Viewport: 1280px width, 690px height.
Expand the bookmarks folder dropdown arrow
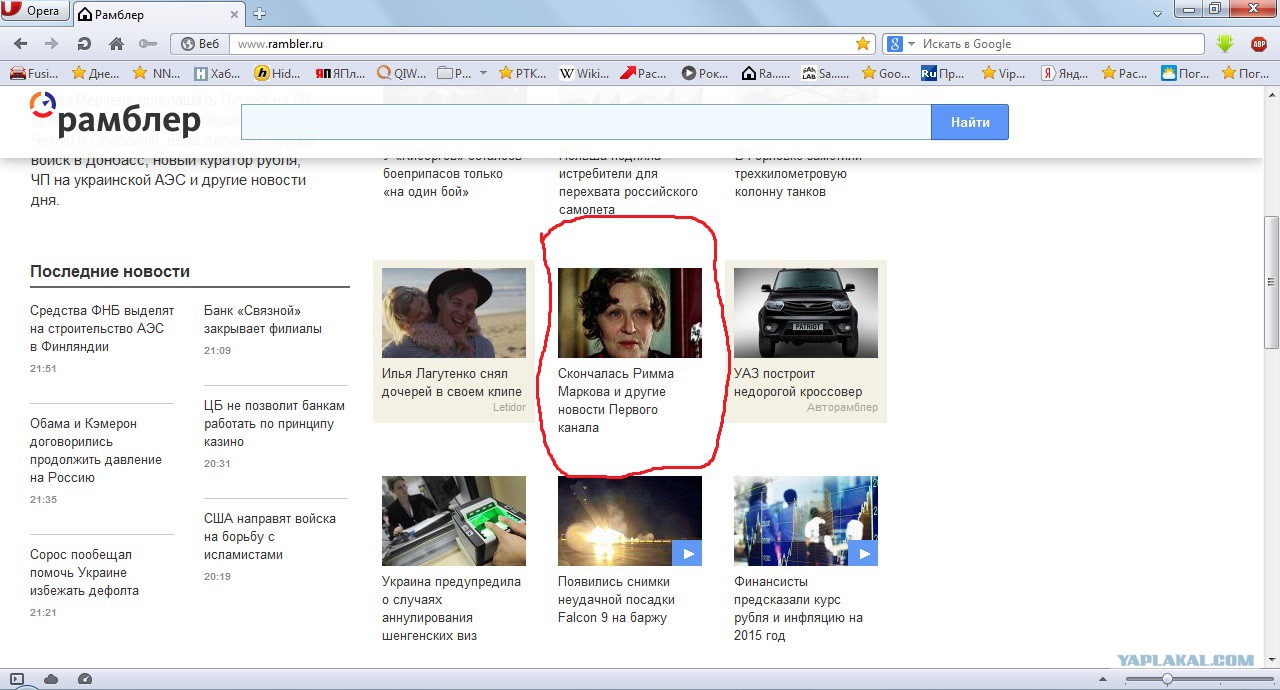(x=483, y=73)
